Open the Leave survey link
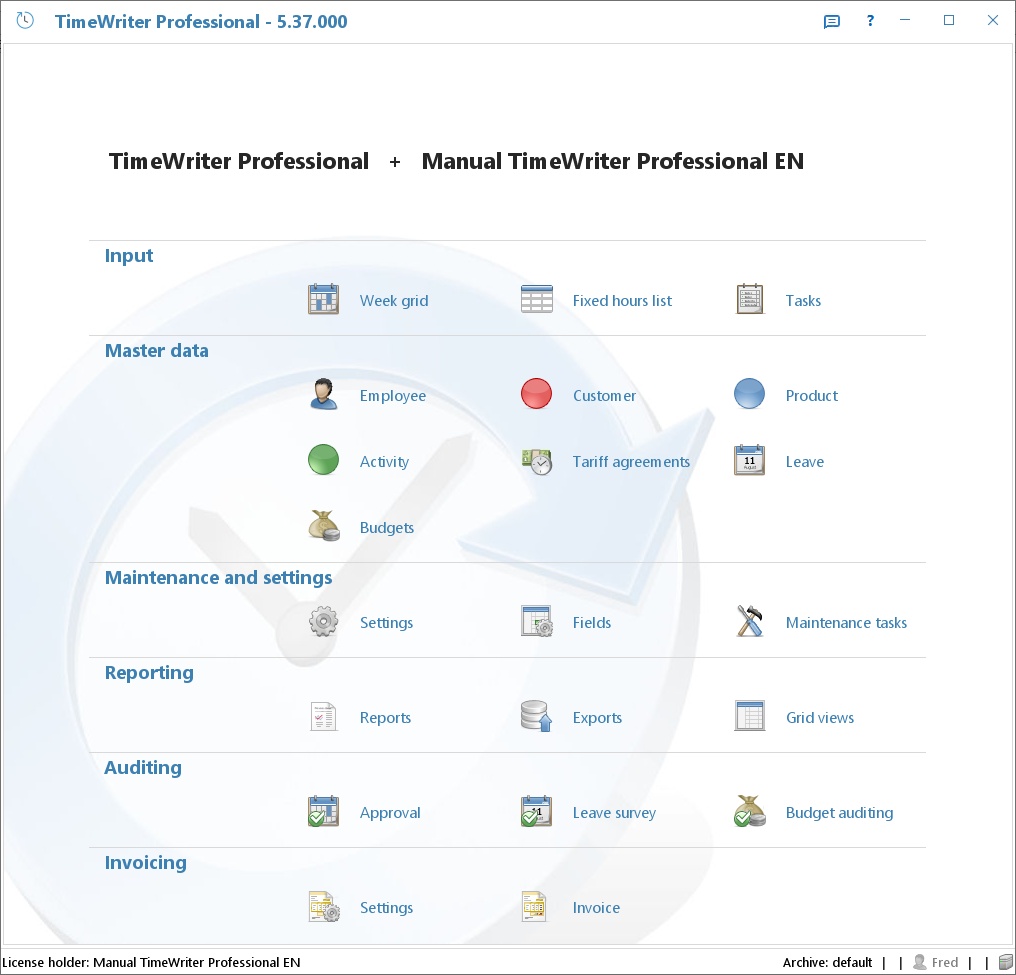 (614, 813)
